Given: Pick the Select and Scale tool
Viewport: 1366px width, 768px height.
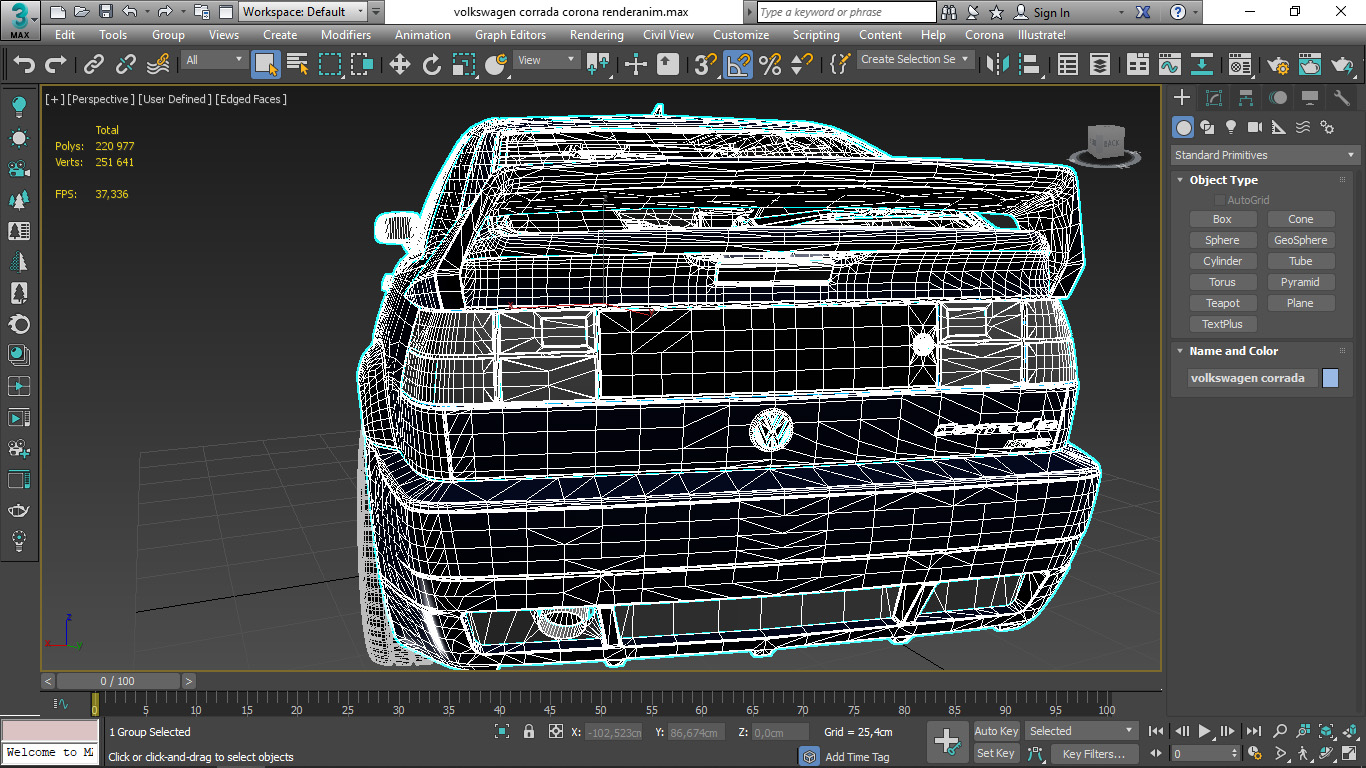Looking at the screenshot, I should click(x=464, y=65).
